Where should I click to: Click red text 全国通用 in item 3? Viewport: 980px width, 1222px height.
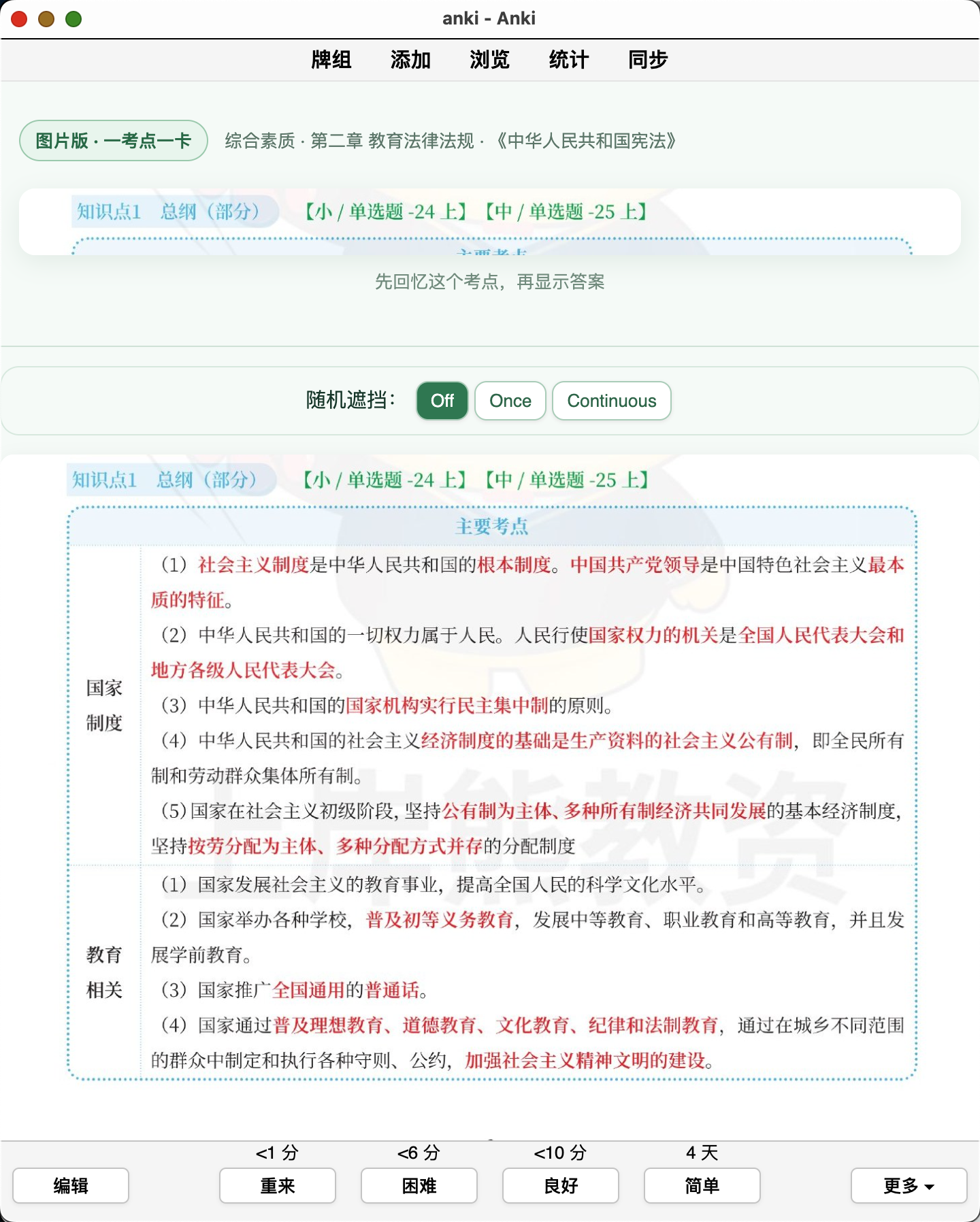309,990
